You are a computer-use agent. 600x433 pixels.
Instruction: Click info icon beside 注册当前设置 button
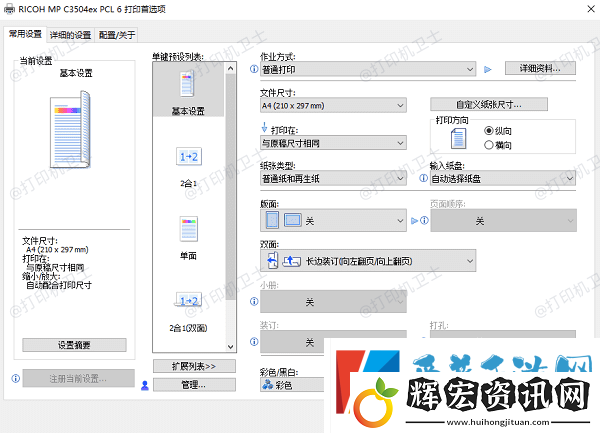tap(16, 378)
